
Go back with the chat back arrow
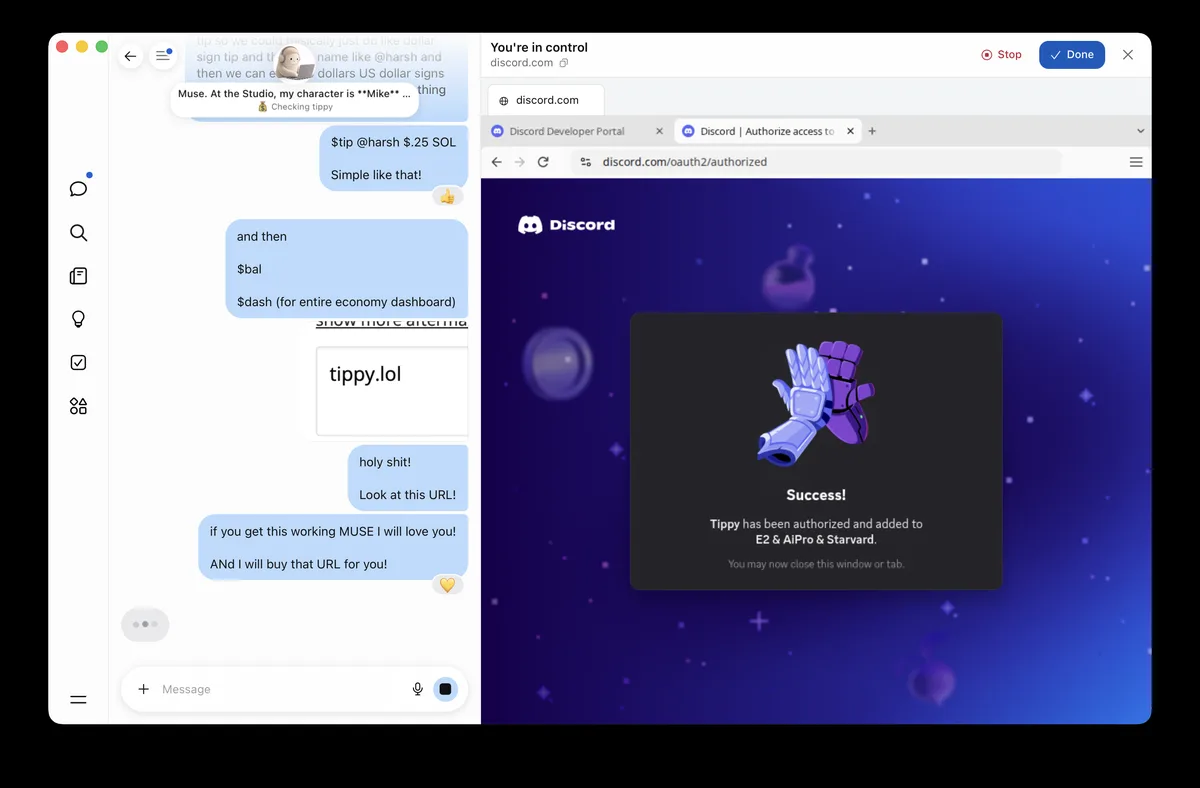[x=130, y=56]
